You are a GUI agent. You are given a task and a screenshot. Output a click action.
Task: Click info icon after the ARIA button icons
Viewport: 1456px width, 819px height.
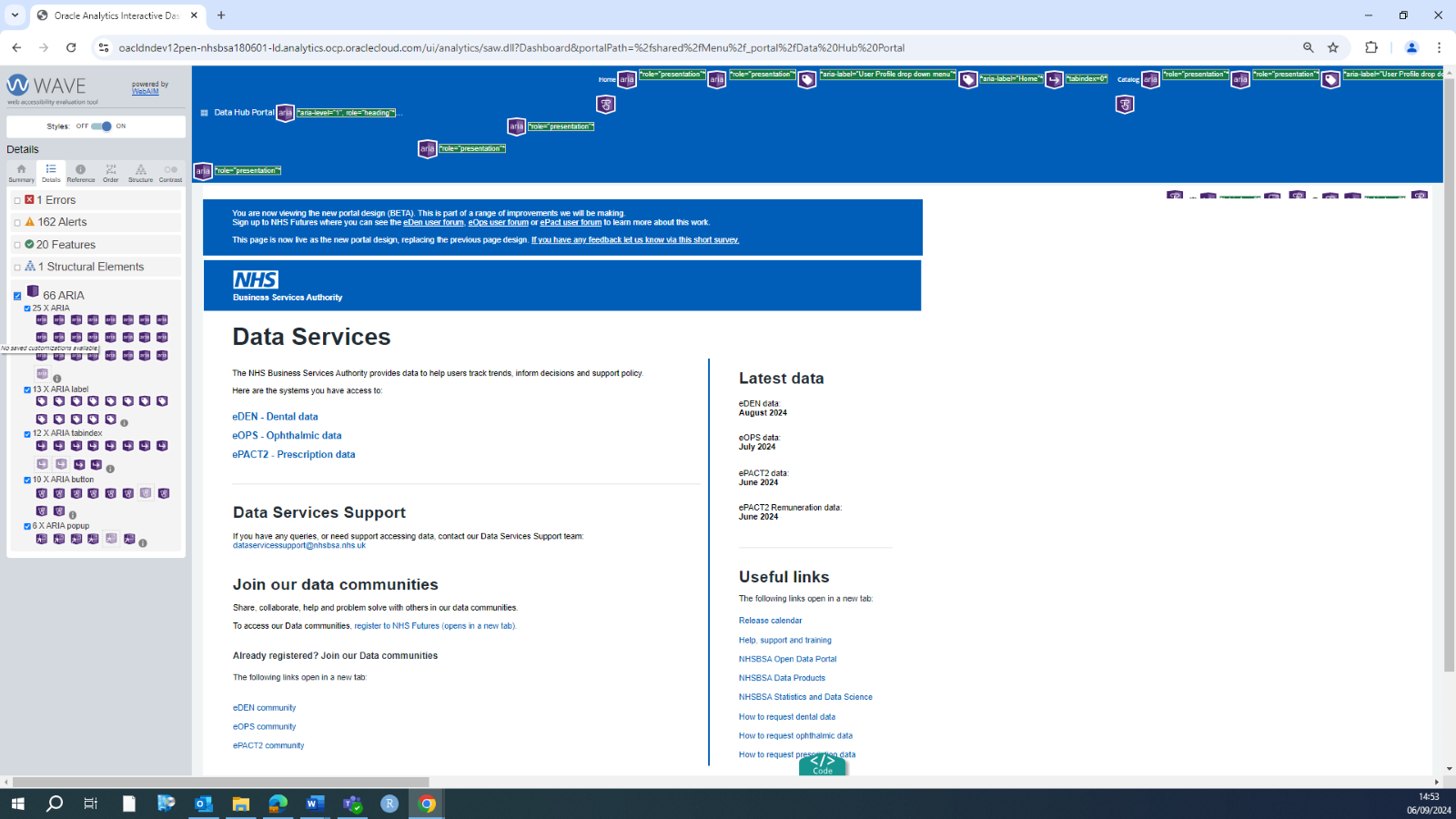coord(73,515)
